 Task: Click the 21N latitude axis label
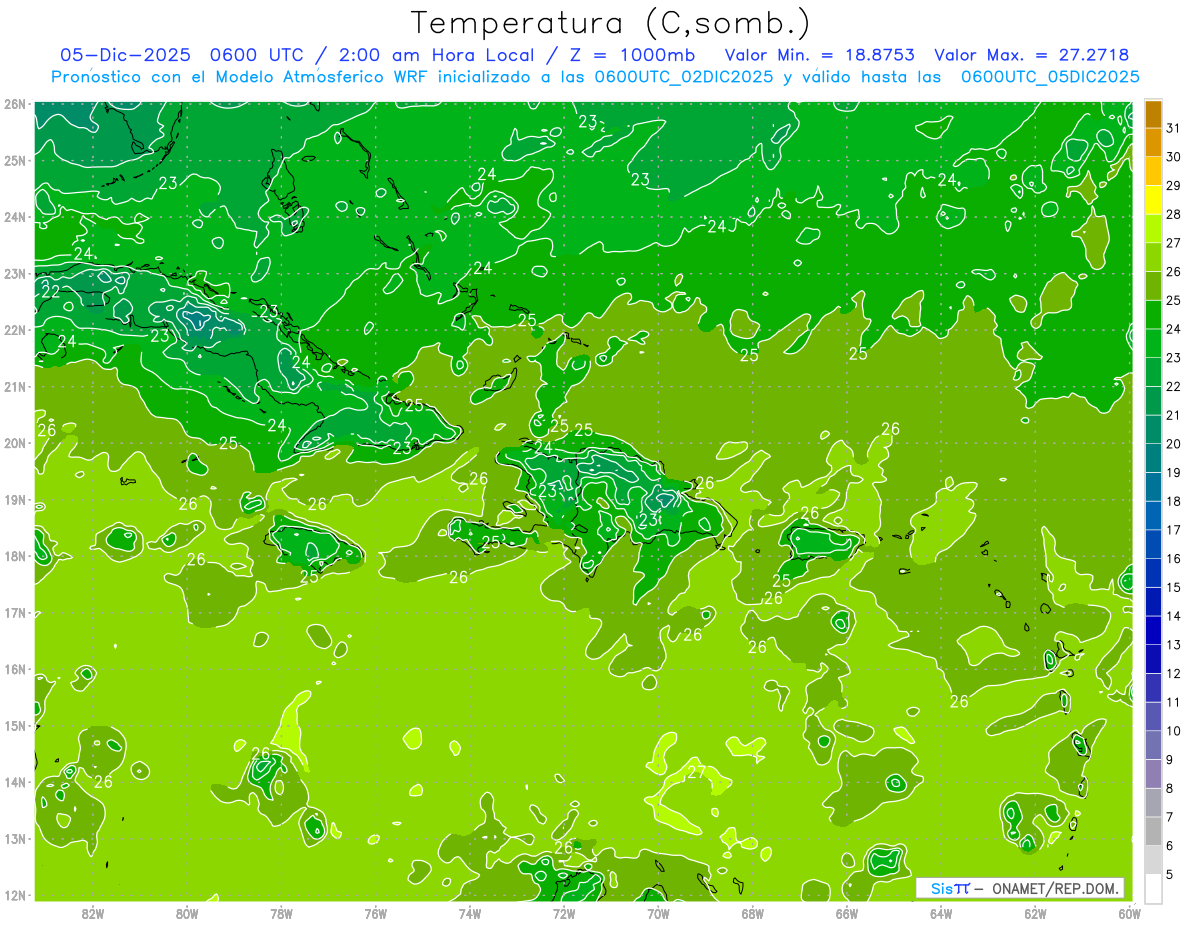coord(14,386)
